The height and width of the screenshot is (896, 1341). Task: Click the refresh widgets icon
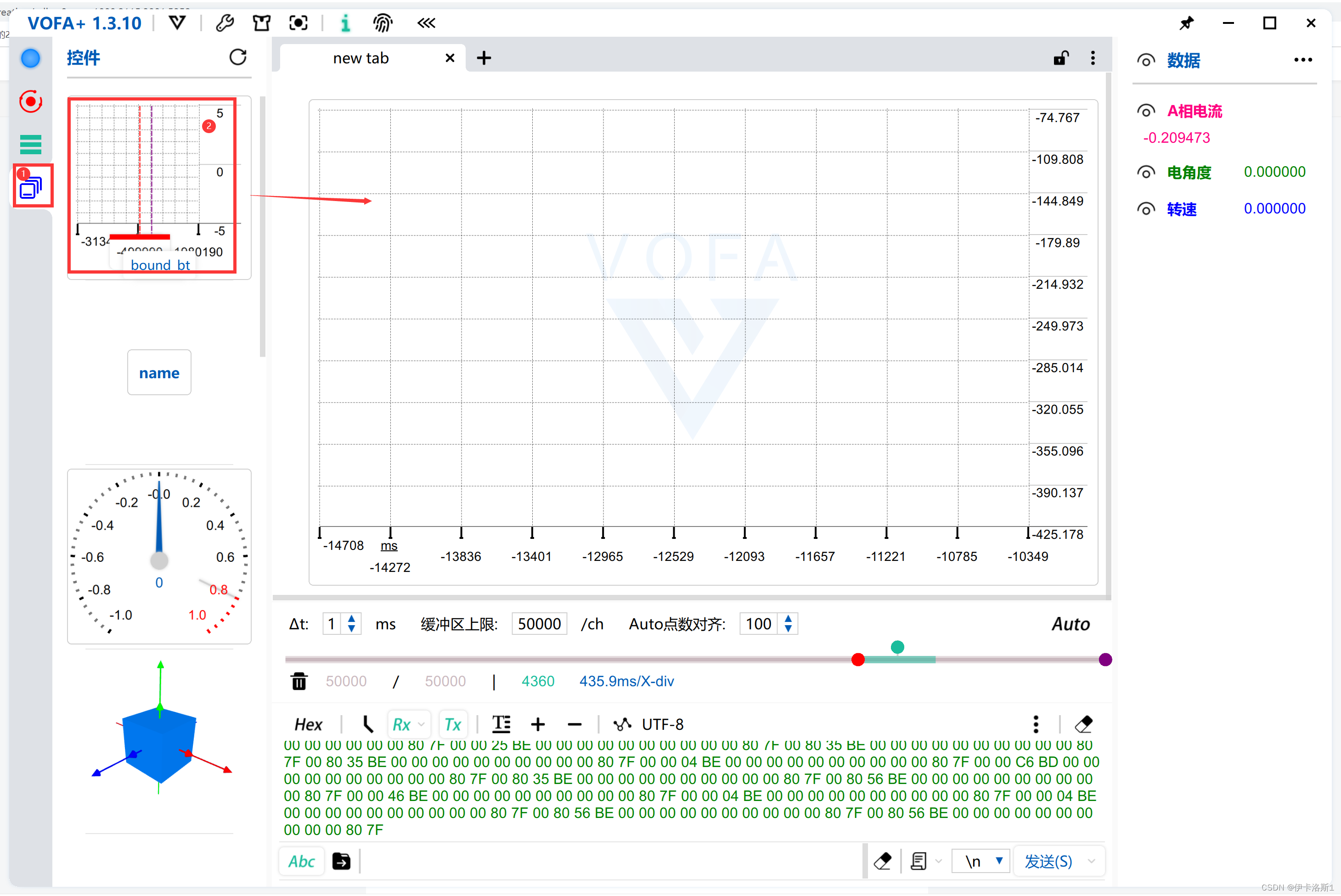(238, 57)
